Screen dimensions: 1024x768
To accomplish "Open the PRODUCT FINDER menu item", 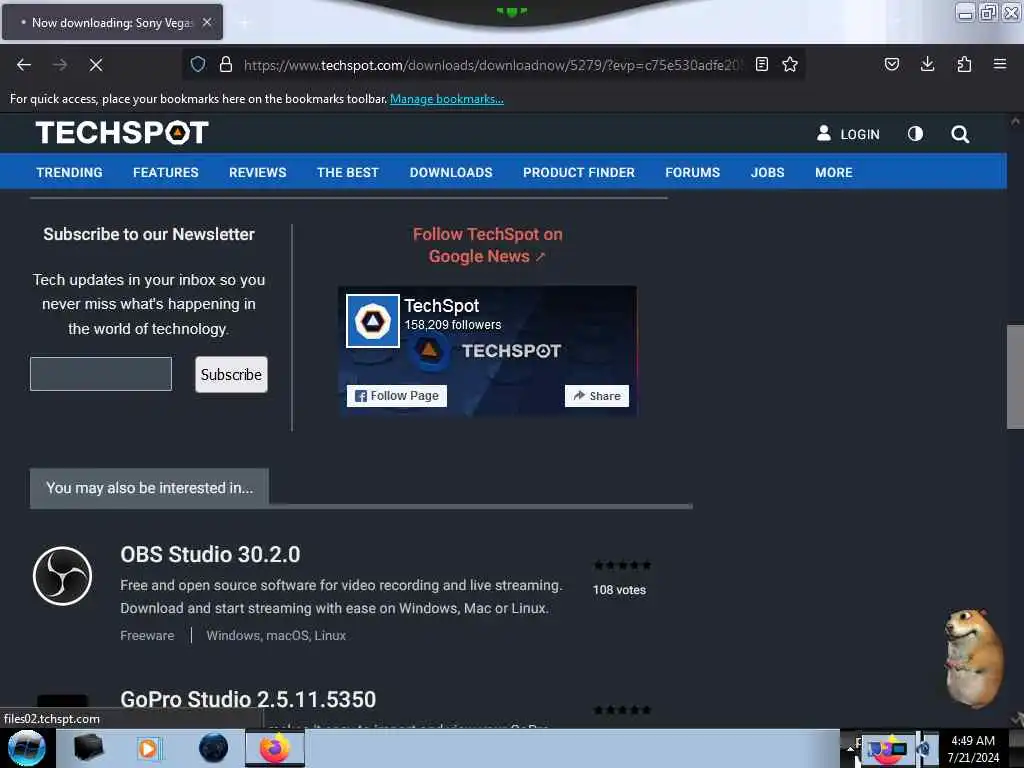I will pyautogui.click(x=579, y=172).
